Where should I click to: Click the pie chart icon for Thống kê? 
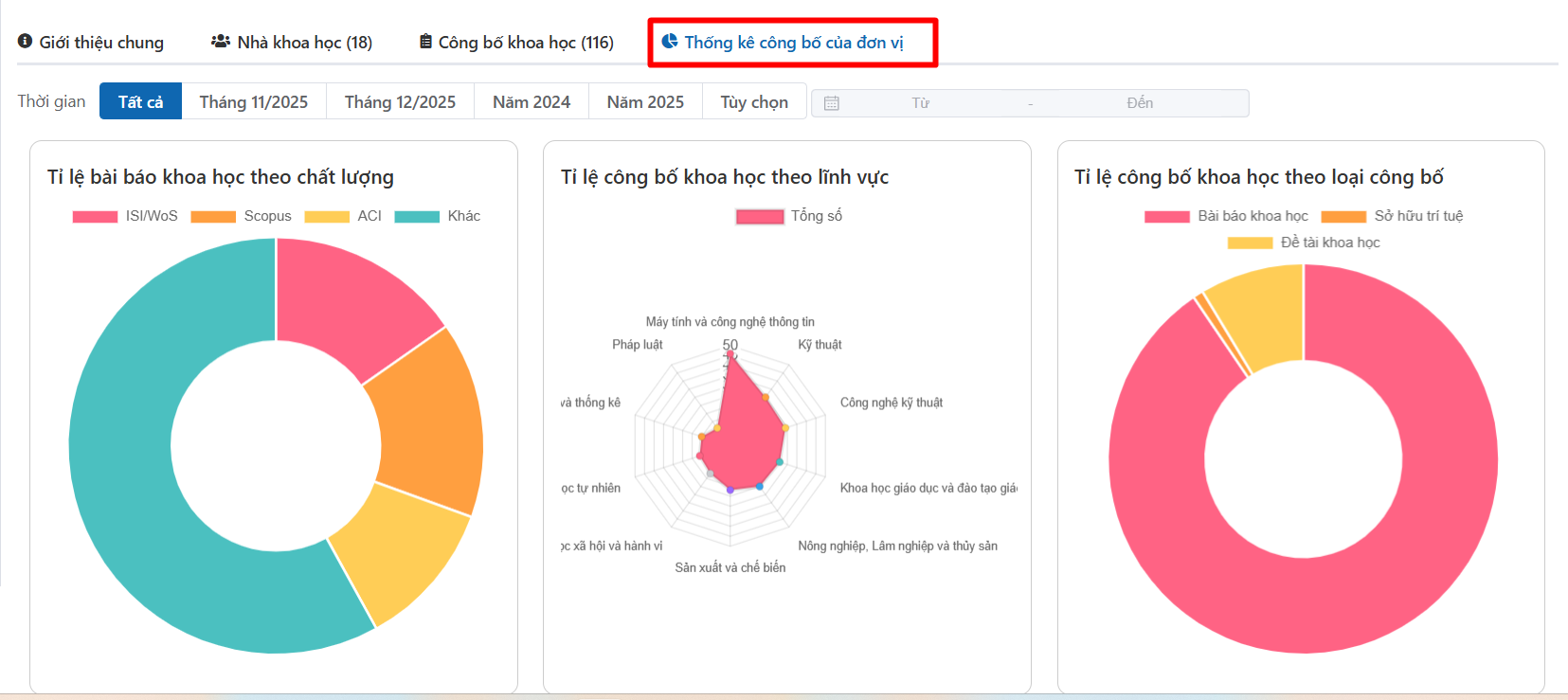click(x=670, y=42)
